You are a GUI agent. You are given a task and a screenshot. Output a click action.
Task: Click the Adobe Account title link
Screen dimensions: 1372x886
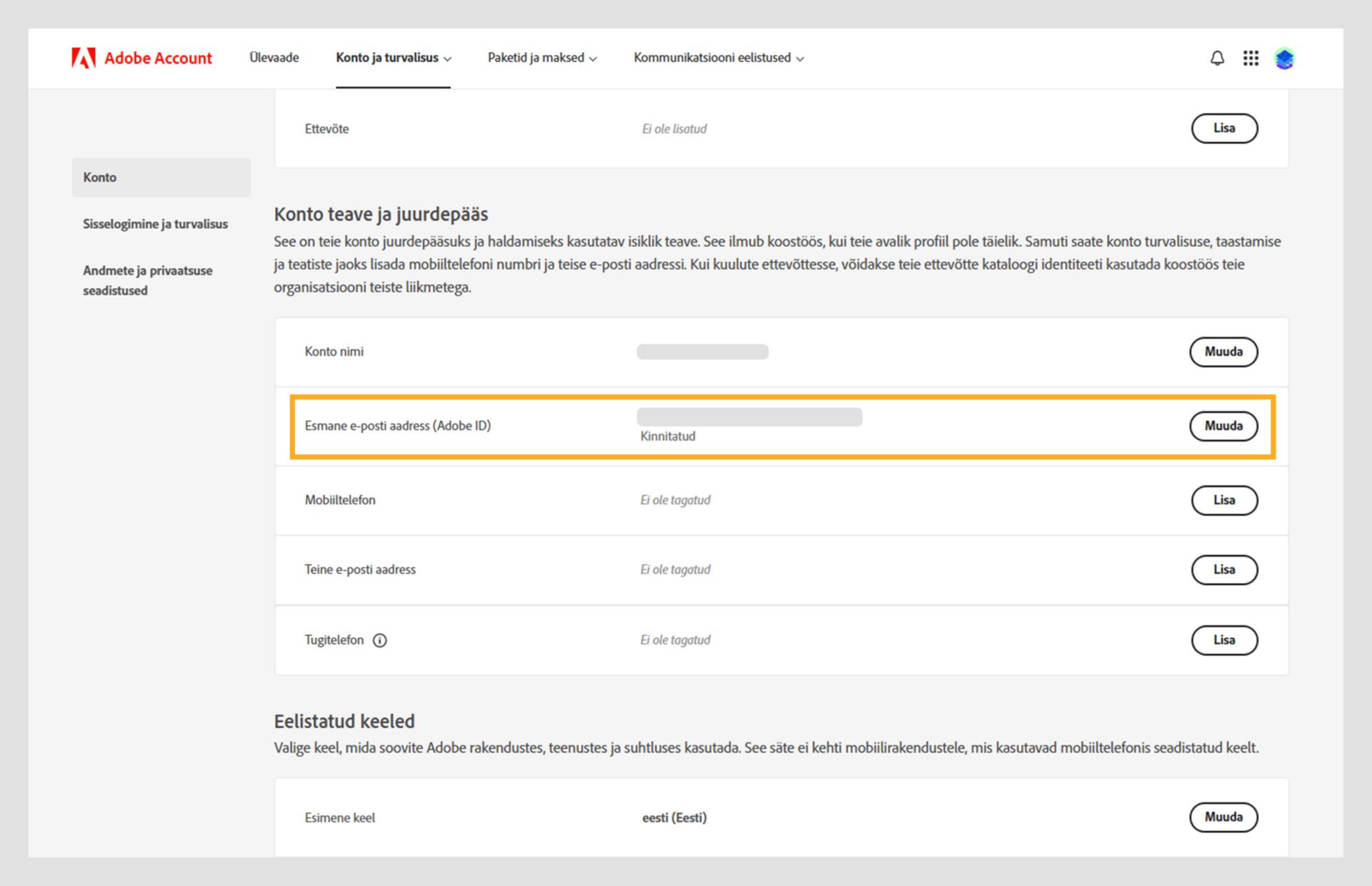click(x=158, y=58)
